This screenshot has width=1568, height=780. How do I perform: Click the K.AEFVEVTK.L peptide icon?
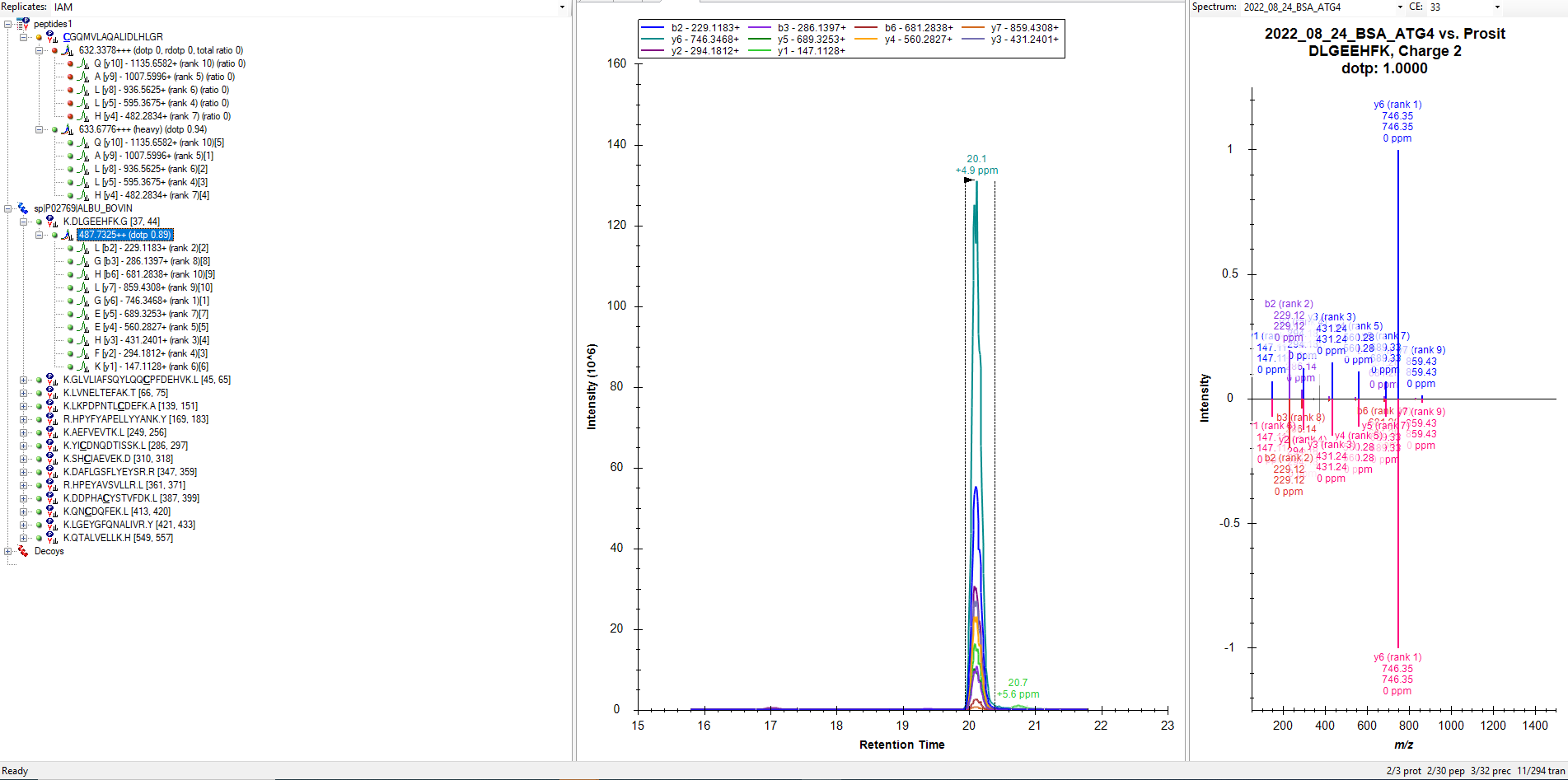pos(53,432)
